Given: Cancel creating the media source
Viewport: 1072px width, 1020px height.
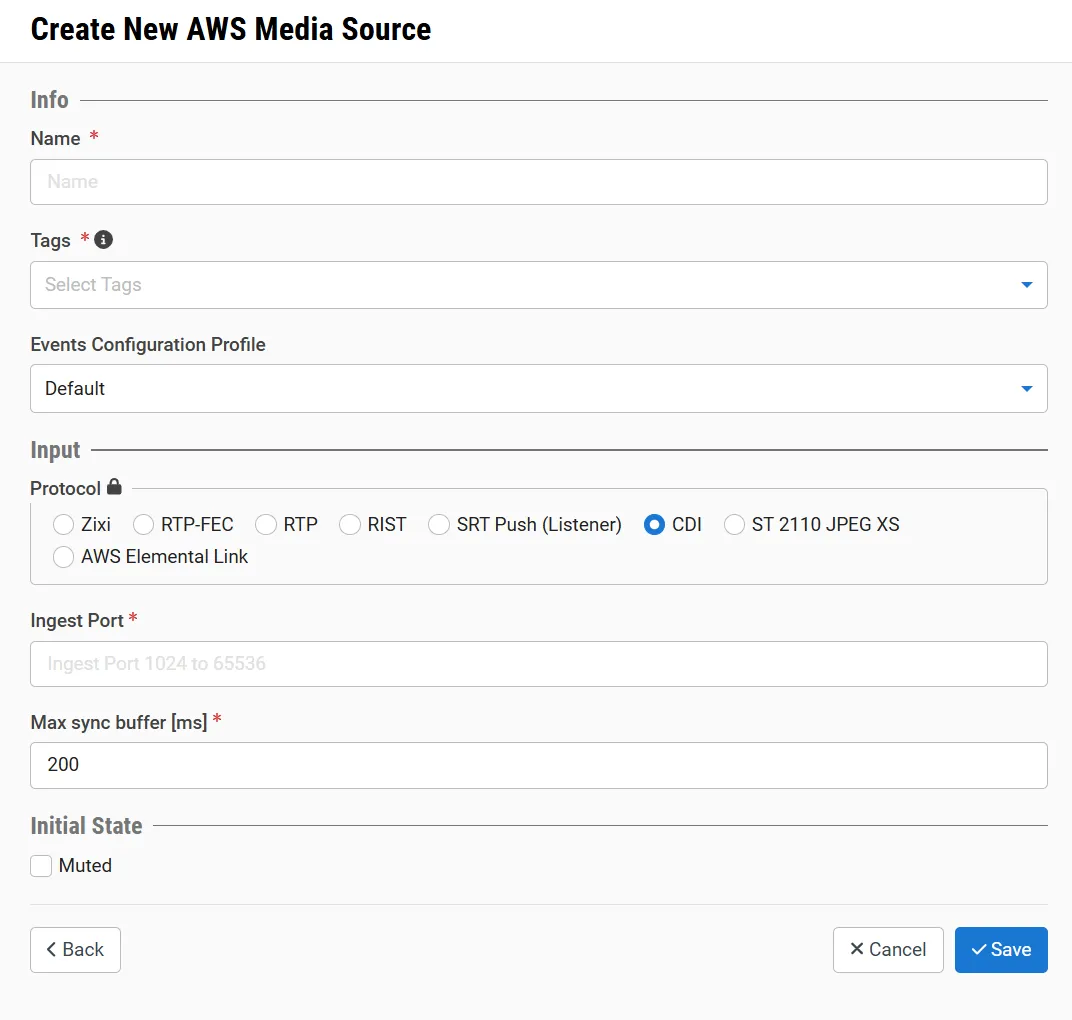Looking at the screenshot, I should (x=888, y=950).
